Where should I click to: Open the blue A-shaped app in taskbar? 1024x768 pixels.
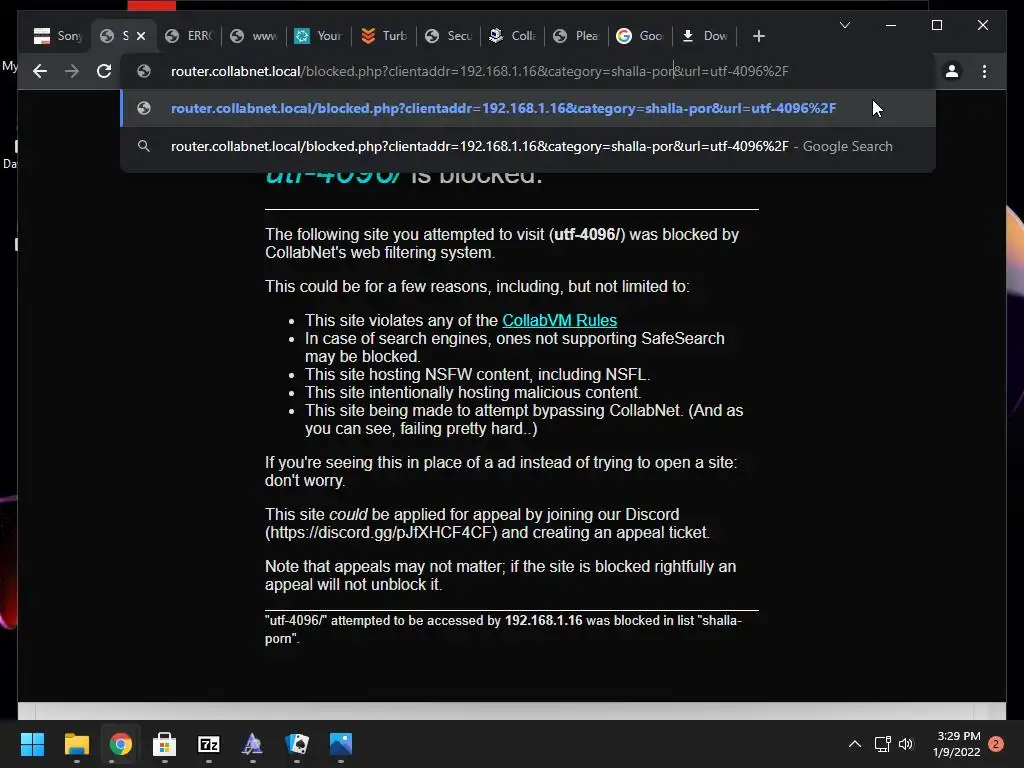pyautogui.click(x=252, y=744)
